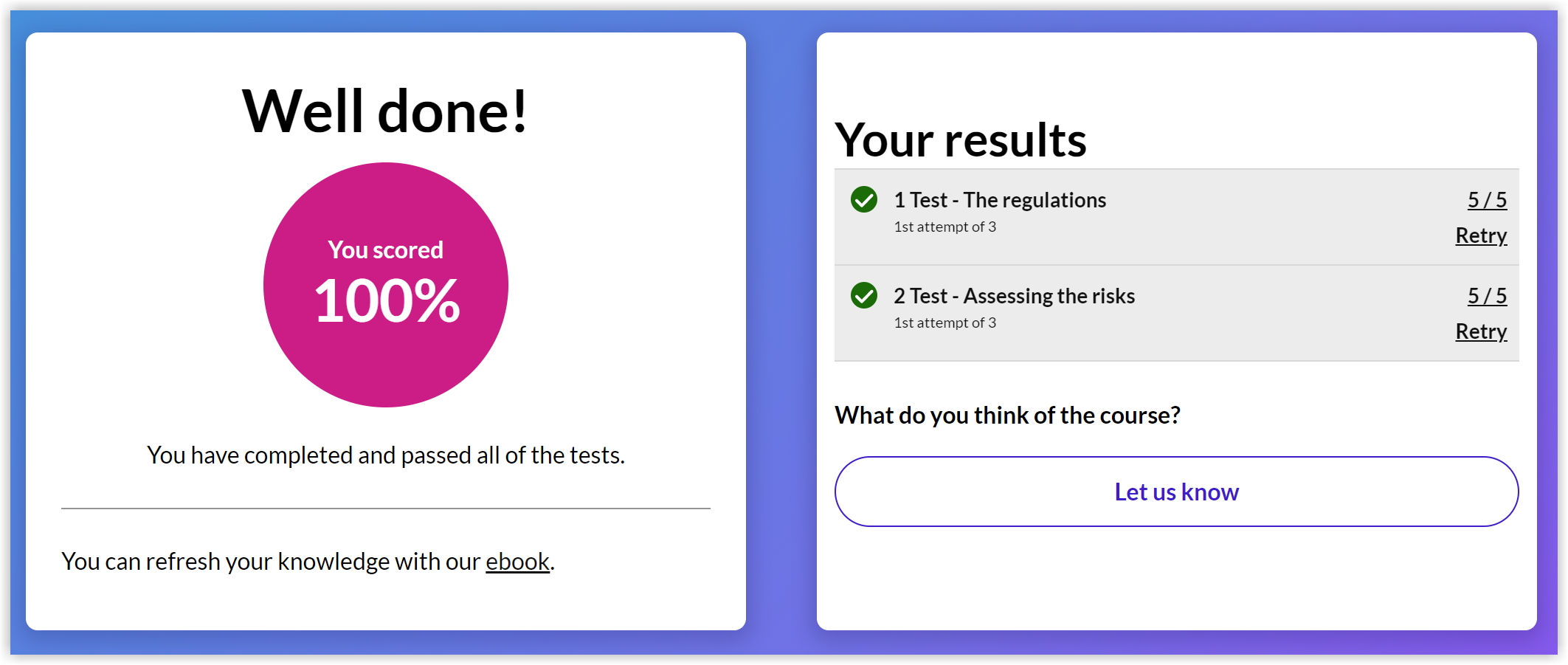Click the You scored label in the circle

click(x=385, y=250)
